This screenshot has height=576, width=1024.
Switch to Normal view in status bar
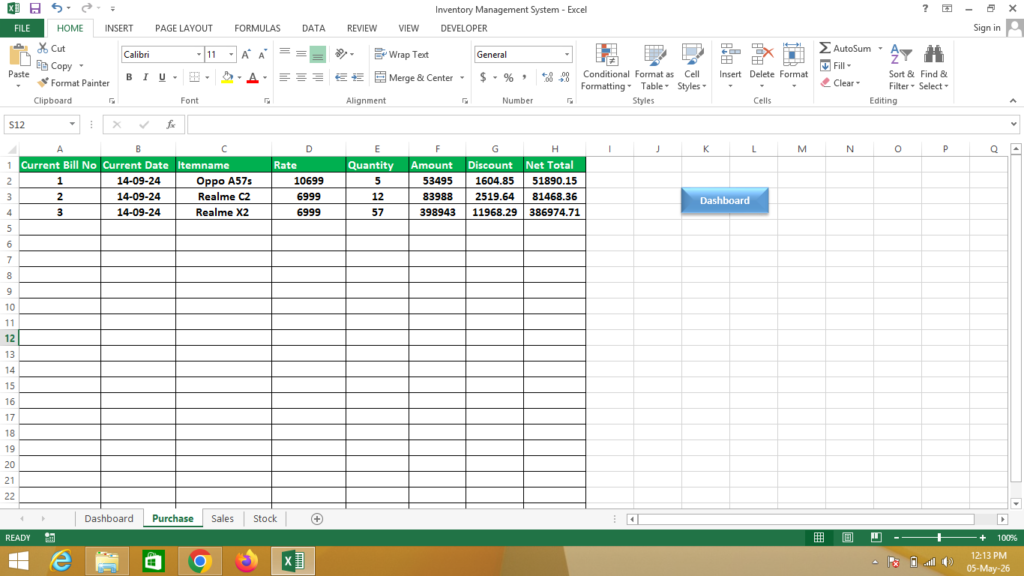pos(819,537)
